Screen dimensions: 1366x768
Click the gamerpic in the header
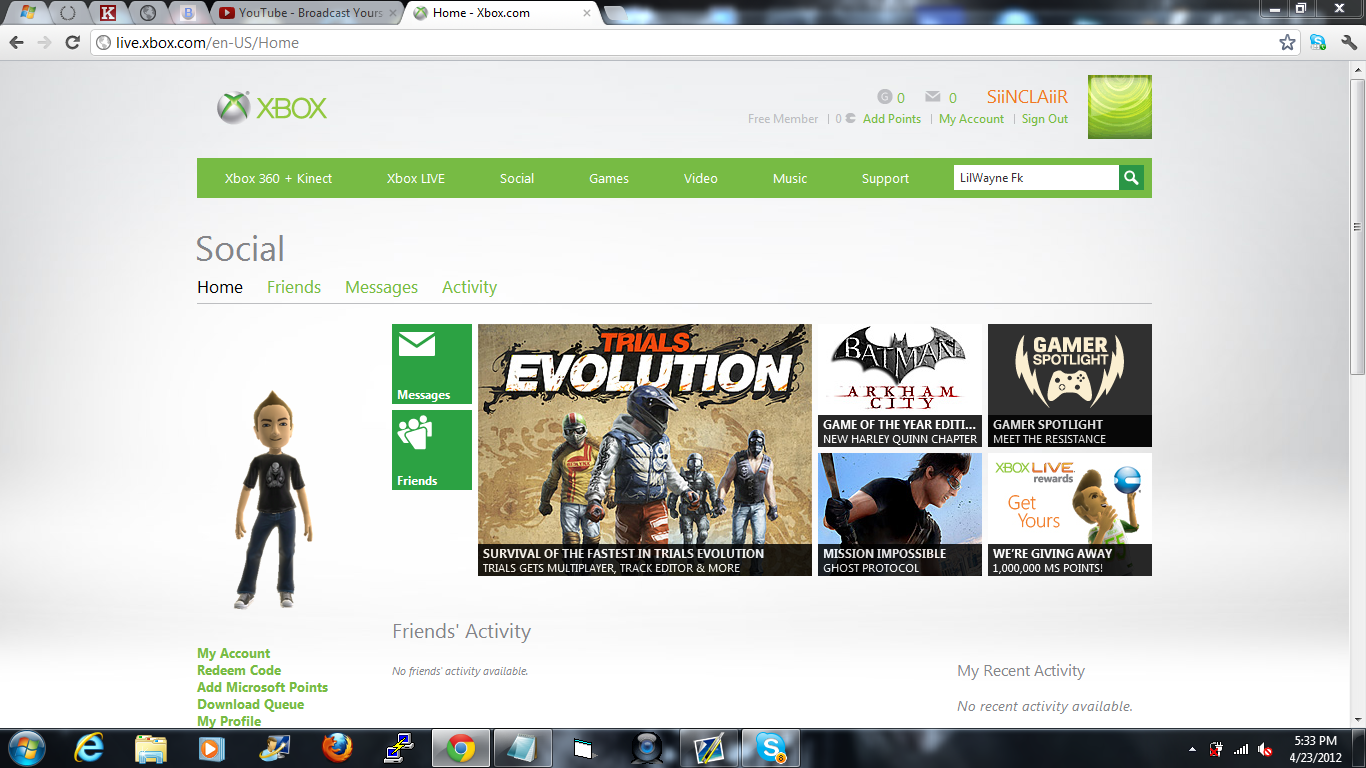1120,107
